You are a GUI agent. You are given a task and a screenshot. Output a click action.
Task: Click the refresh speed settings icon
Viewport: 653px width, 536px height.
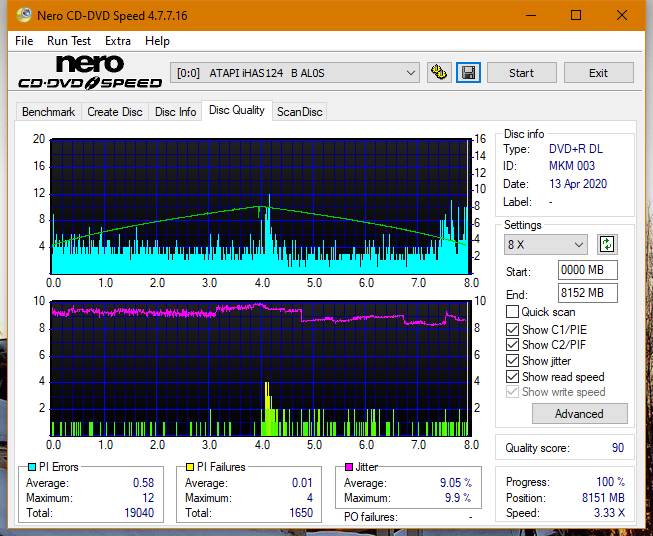607,244
